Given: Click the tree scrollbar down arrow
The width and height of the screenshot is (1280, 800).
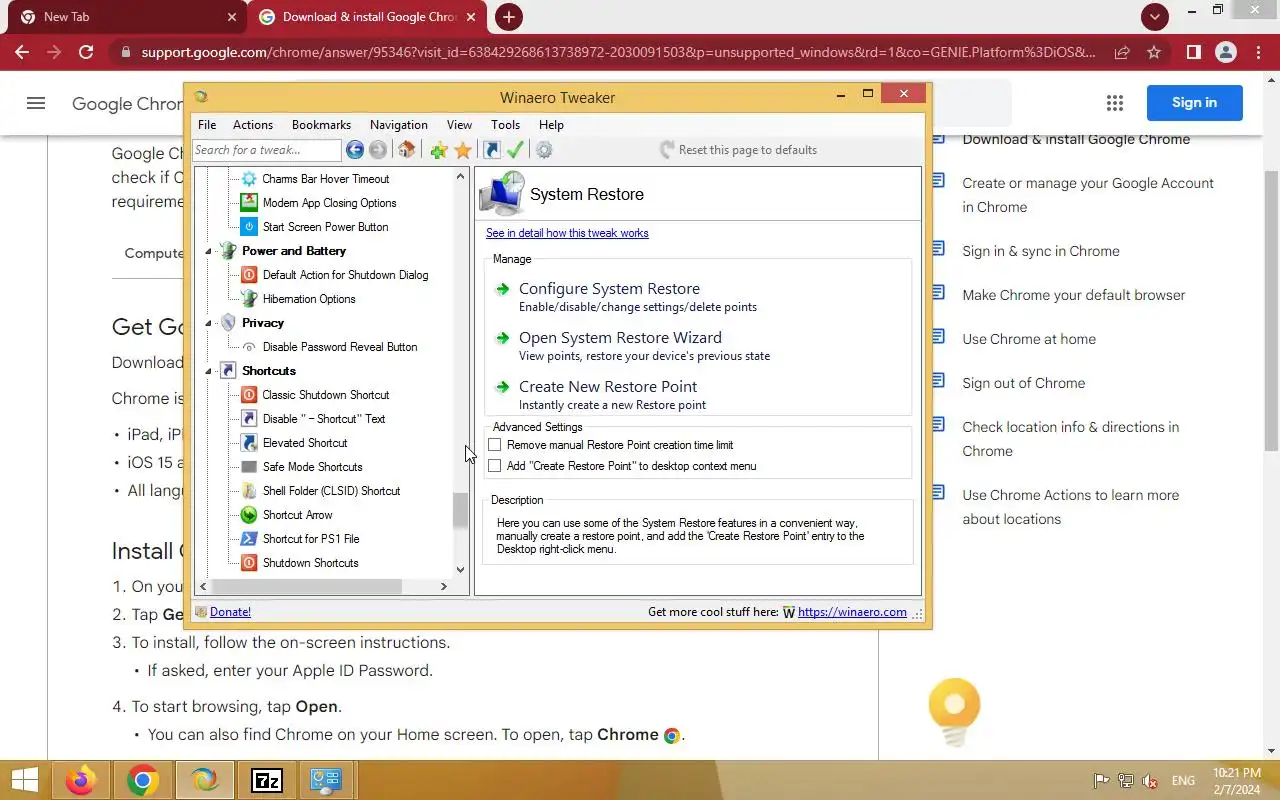Looking at the screenshot, I should pyautogui.click(x=460, y=570).
